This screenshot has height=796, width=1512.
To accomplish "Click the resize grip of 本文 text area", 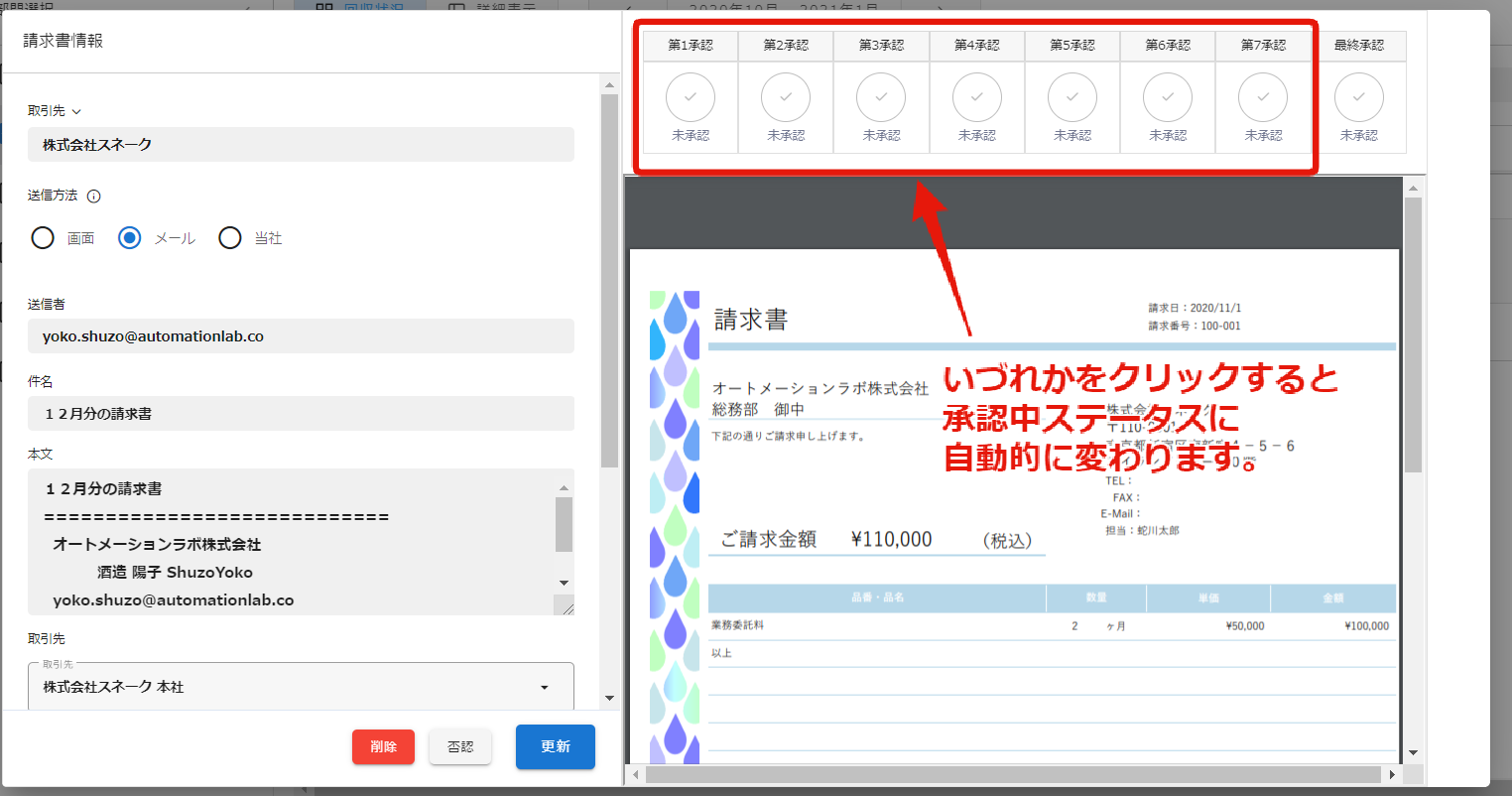I will [567, 607].
